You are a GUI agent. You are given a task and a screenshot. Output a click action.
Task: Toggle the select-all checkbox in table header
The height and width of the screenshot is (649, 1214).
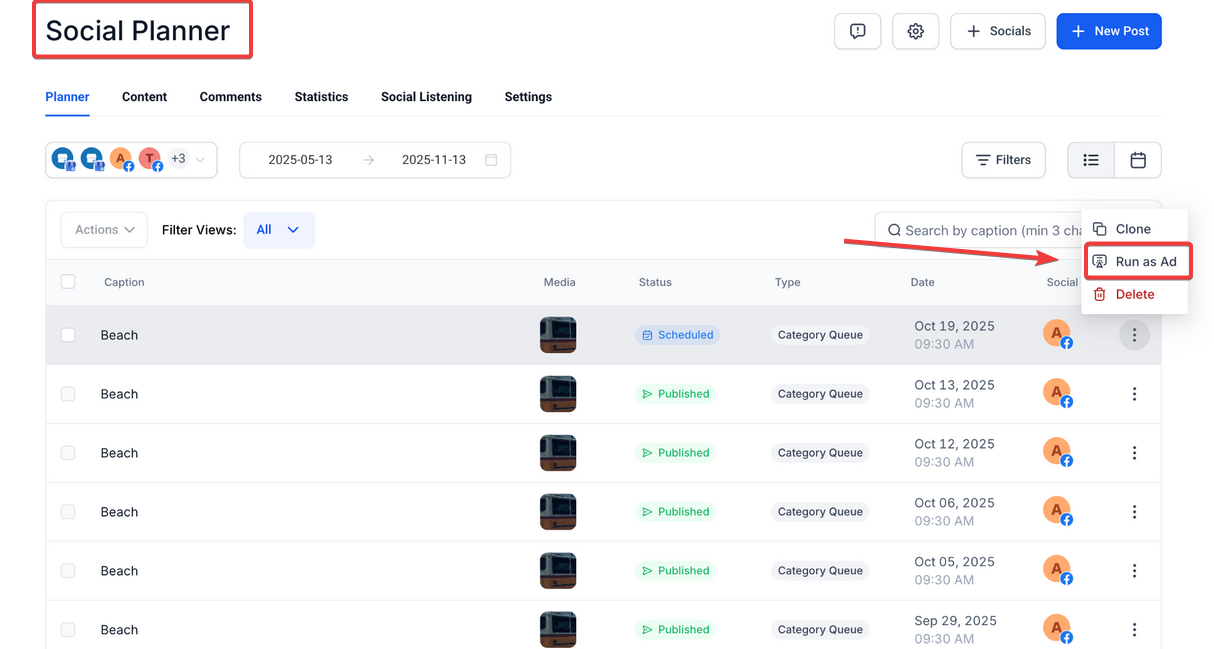pyautogui.click(x=68, y=282)
